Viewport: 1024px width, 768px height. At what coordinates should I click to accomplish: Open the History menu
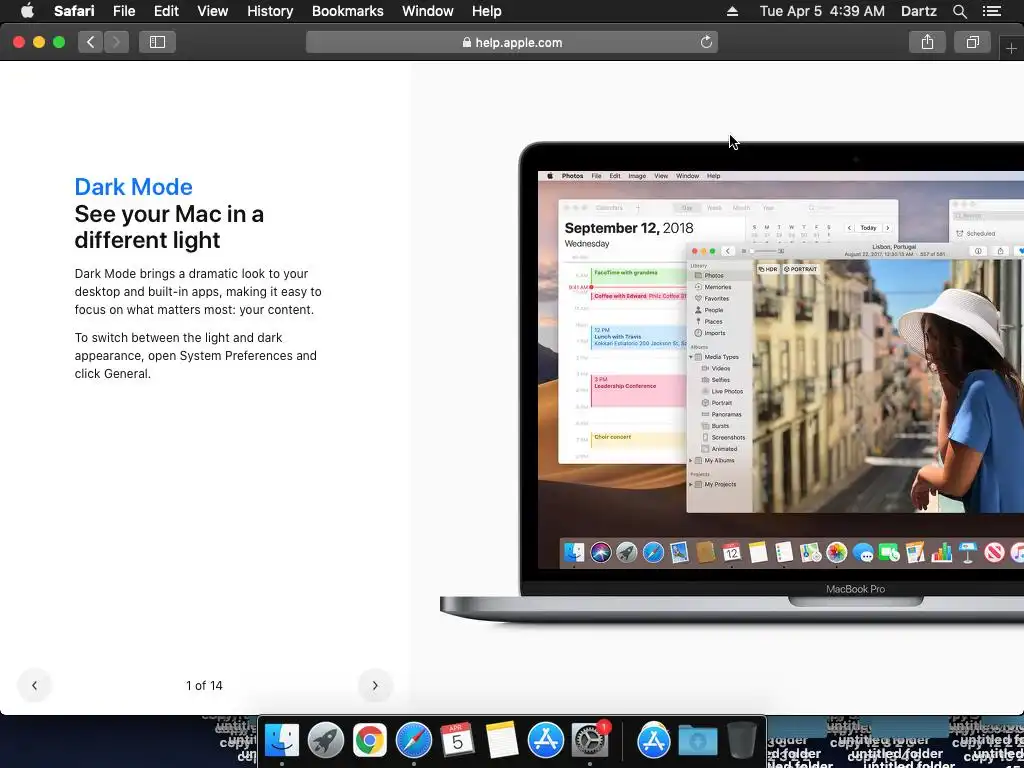tap(270, 11)
